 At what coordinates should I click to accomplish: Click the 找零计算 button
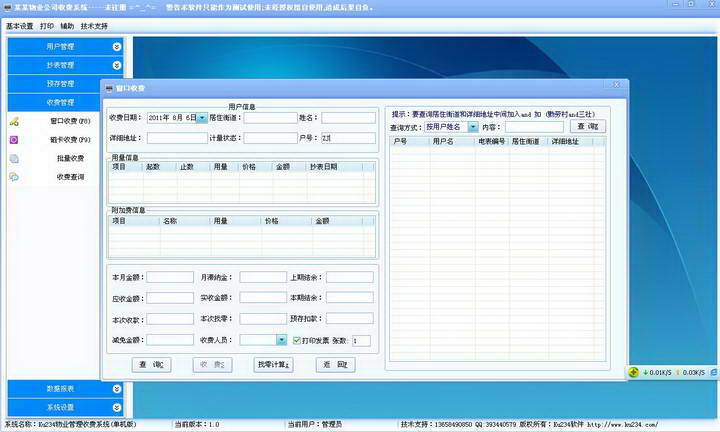(273, 365)
